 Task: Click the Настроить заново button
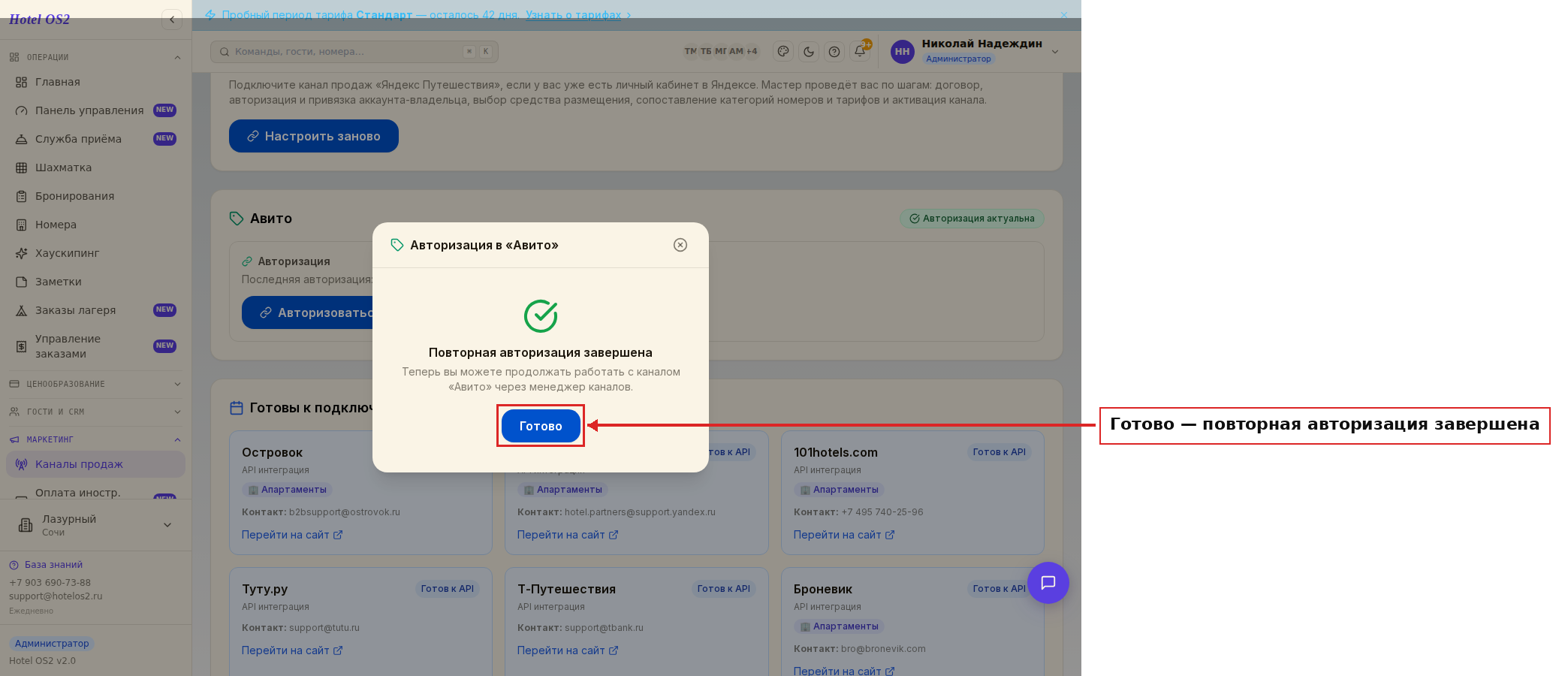(314, 136)
